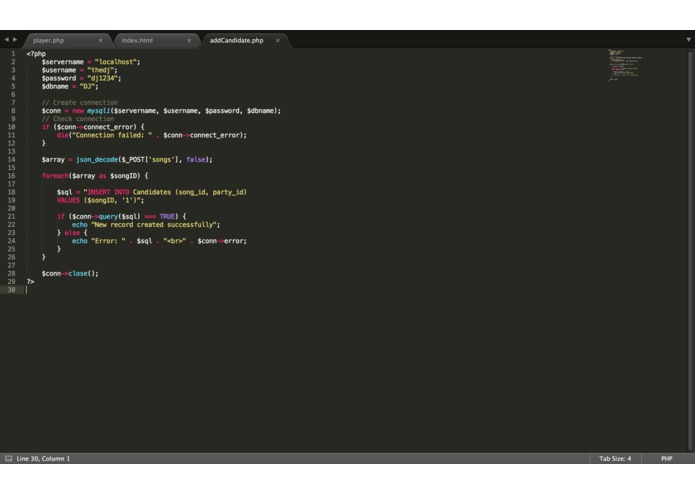Click echo "New record created successfully" line
Viewport: 695px width, 494px height.
146,225
